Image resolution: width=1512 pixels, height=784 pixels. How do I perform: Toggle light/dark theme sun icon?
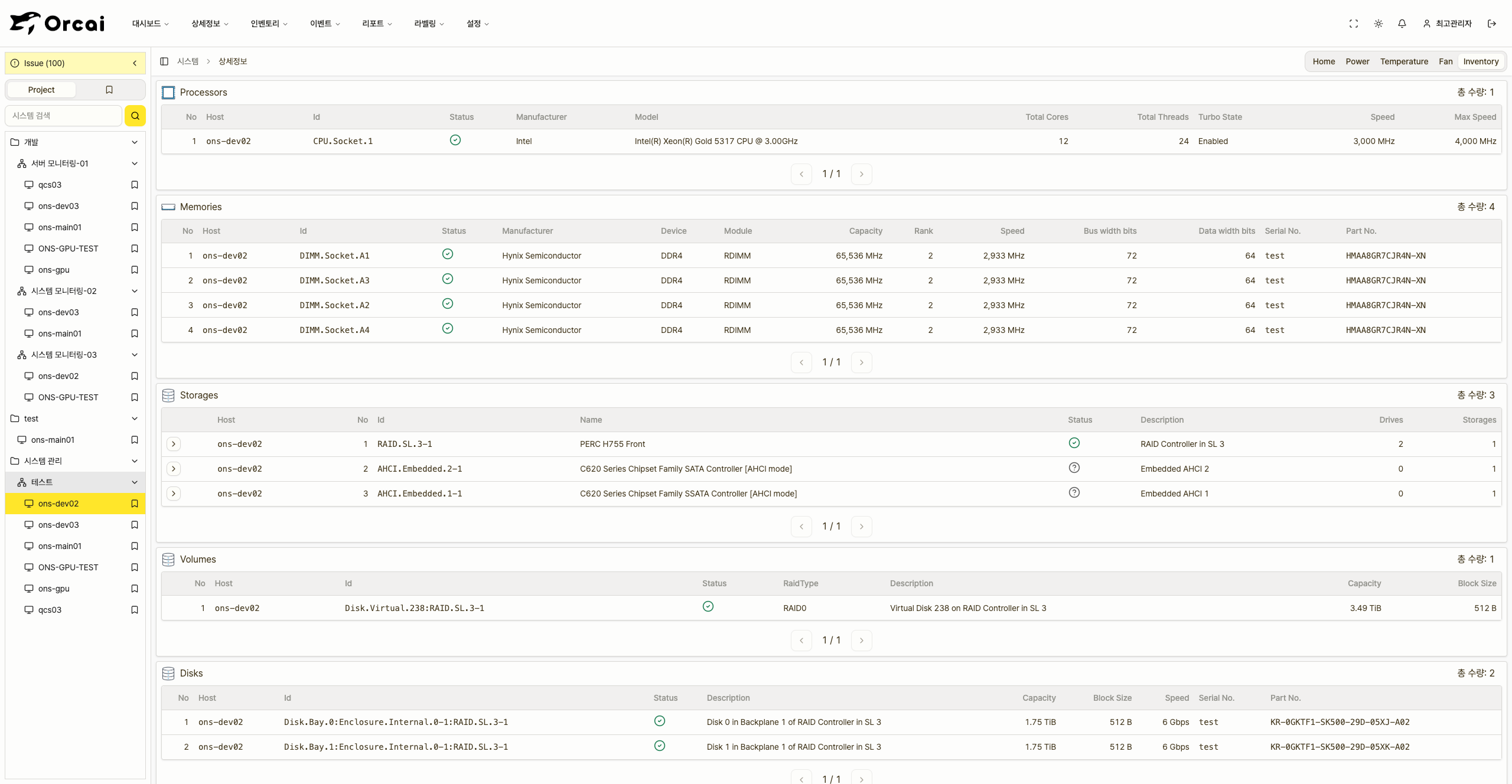tap(1378, 24)
